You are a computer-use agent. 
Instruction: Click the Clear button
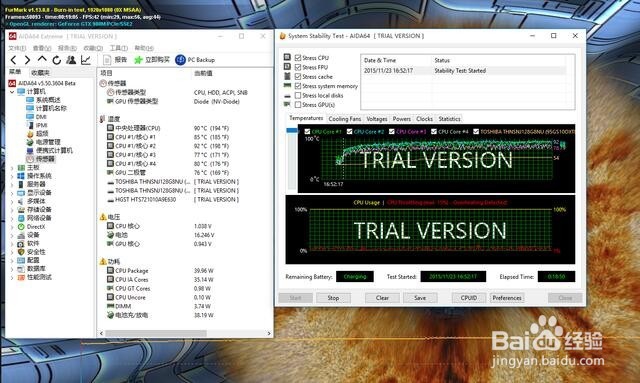[x=382, y=298]
